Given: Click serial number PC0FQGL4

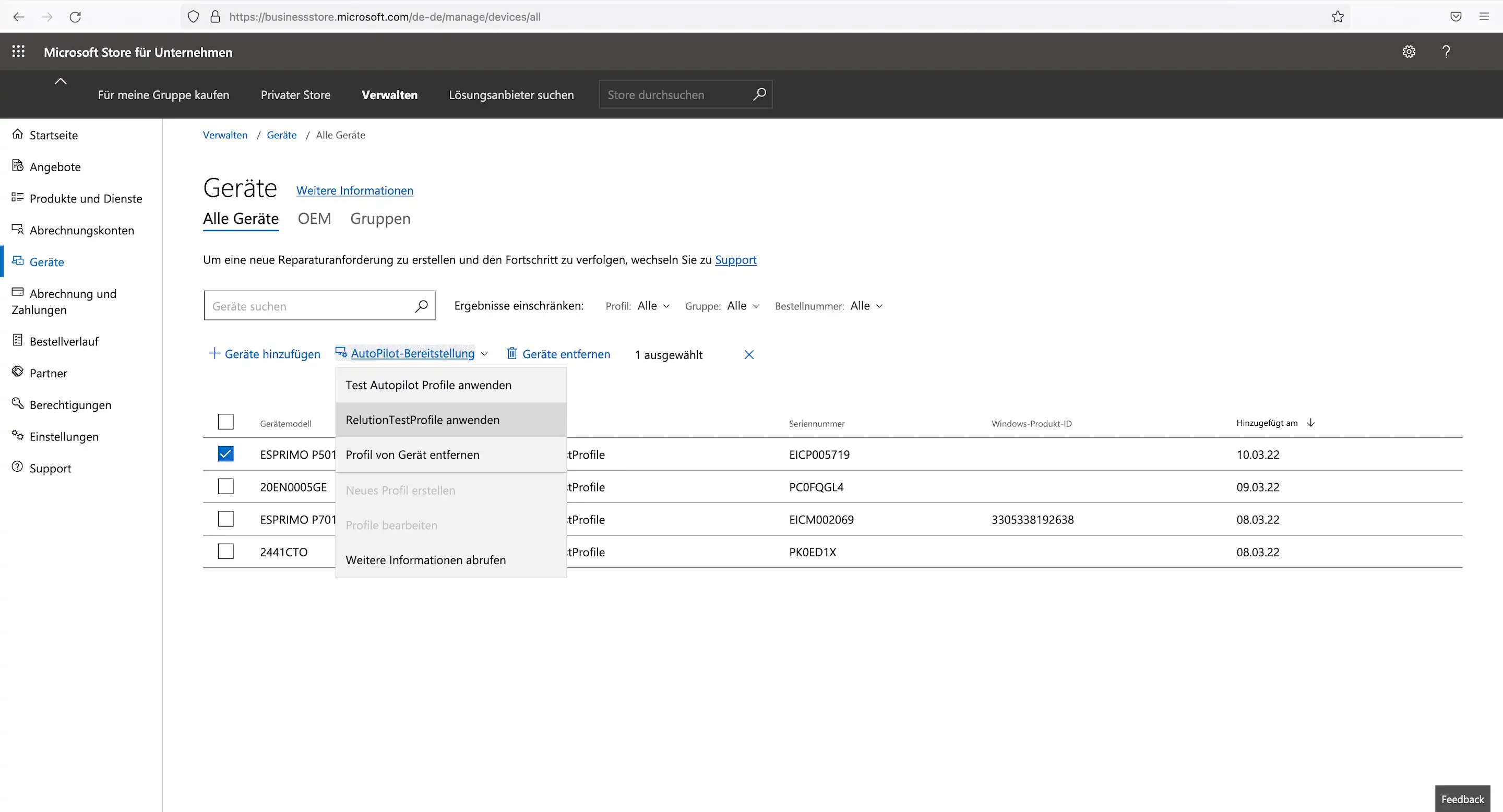Looking at the screenshot, I should pyautogui.click(x=816, y=487).
